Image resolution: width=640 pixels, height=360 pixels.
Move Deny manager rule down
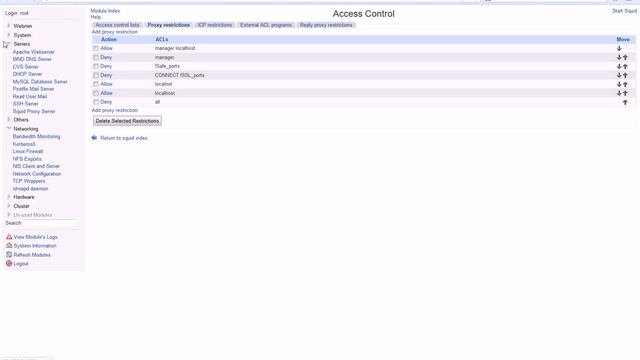pos(619,58)
